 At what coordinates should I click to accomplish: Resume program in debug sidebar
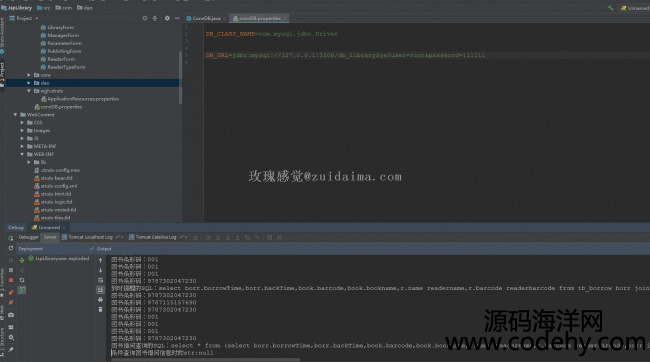coord(11,260)
